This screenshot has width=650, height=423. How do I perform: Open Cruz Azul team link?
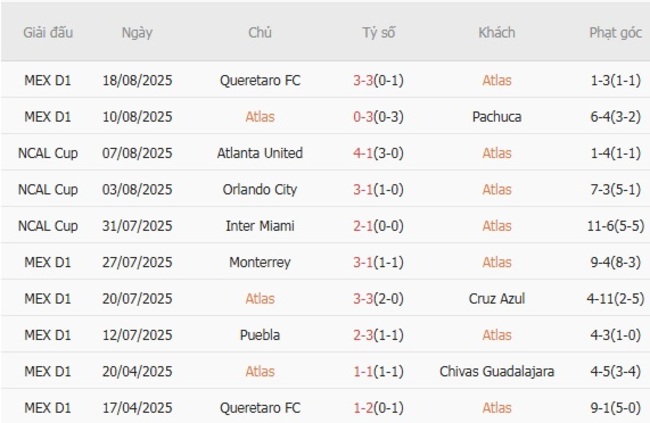click(x=497, y=298)
